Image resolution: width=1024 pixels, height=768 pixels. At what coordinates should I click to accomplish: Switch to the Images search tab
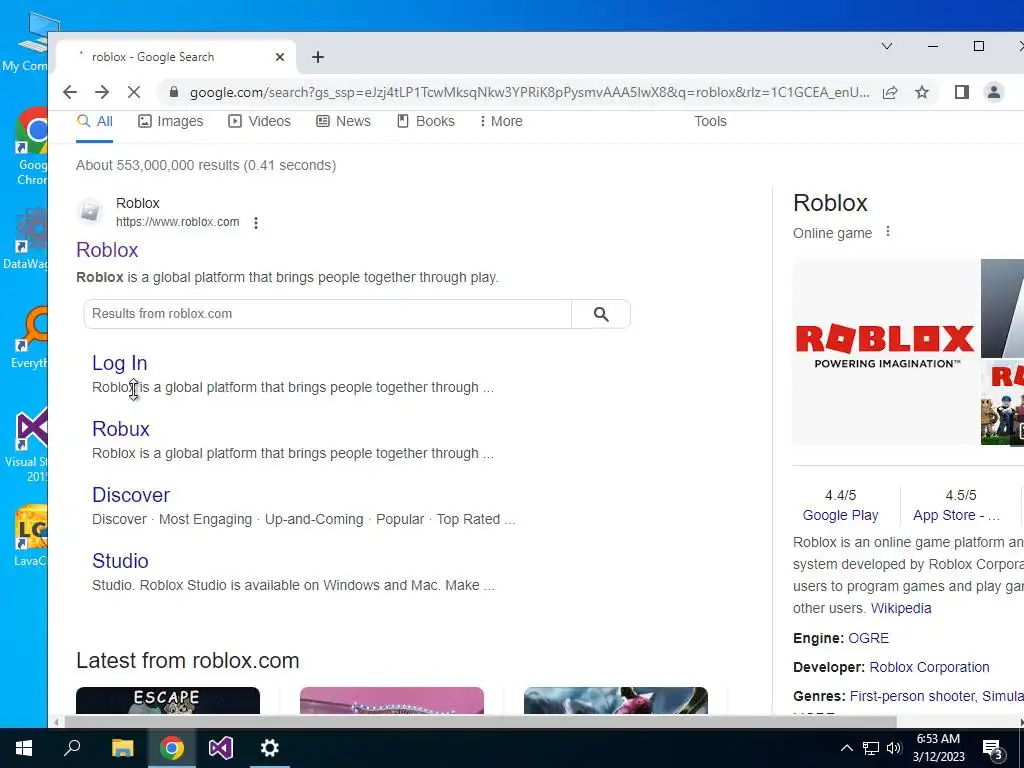(171, 121)
